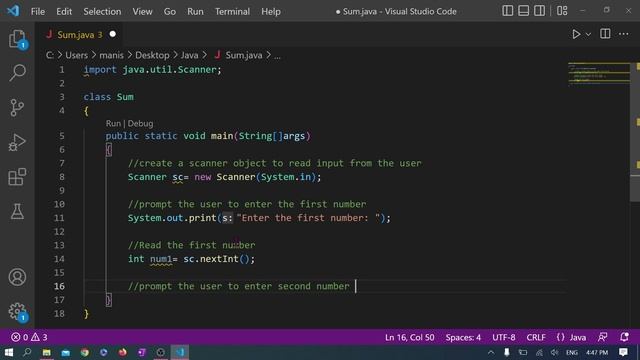Open the View menu
Viewport: 640px width, 360px height.
(142, 11)
